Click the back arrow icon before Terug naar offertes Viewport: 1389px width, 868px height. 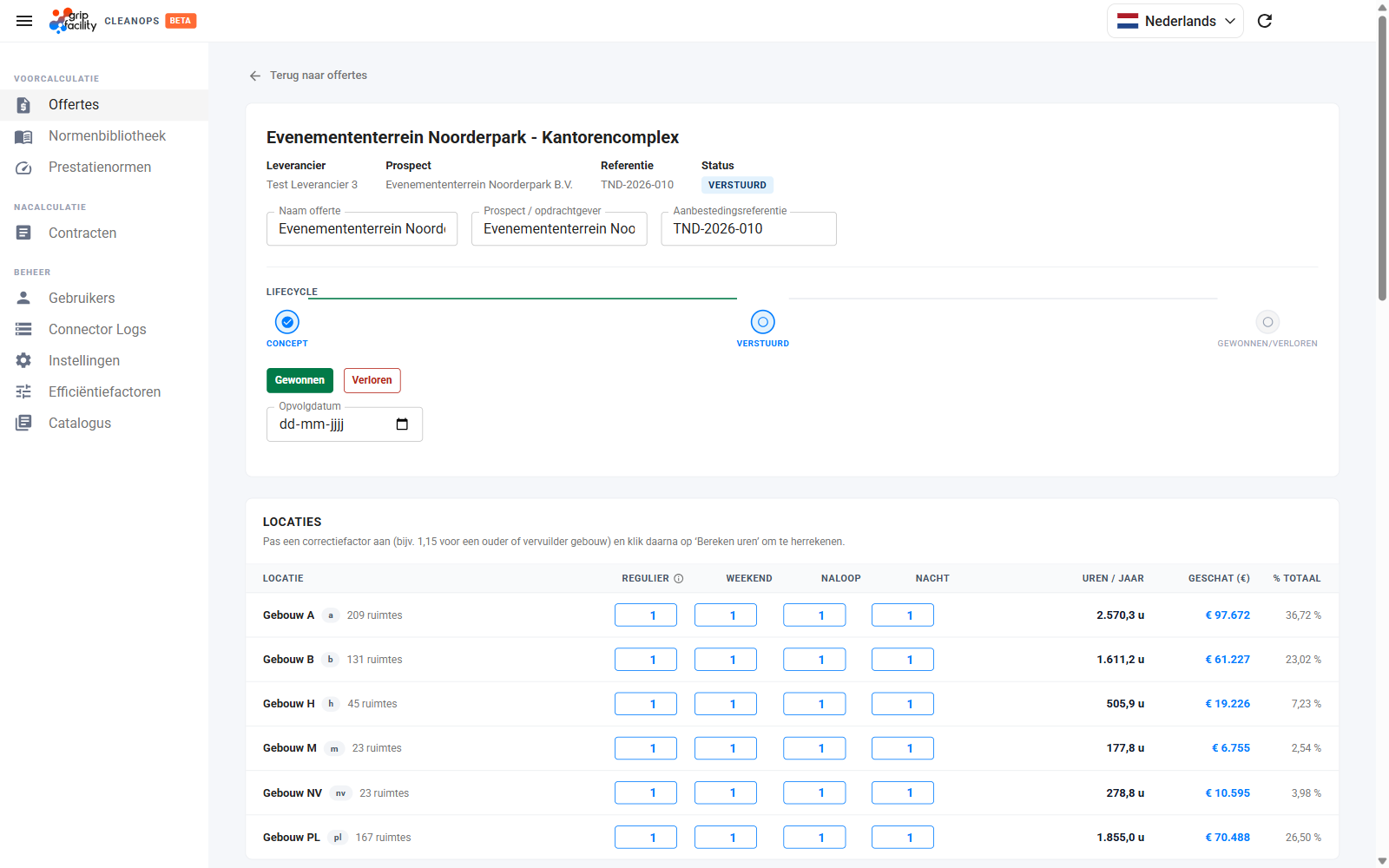click(x=255, y=76)
